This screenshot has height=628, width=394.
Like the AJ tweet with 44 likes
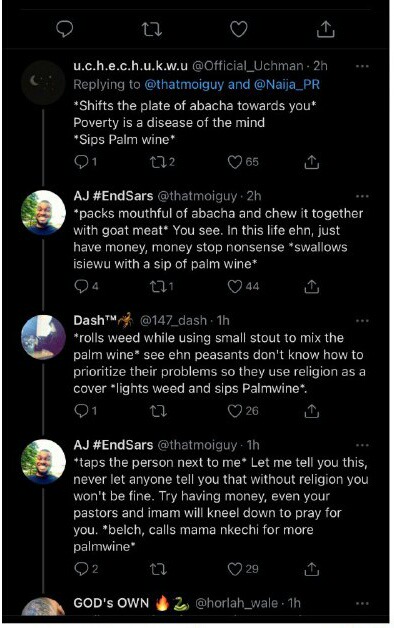tap(235, 286)
